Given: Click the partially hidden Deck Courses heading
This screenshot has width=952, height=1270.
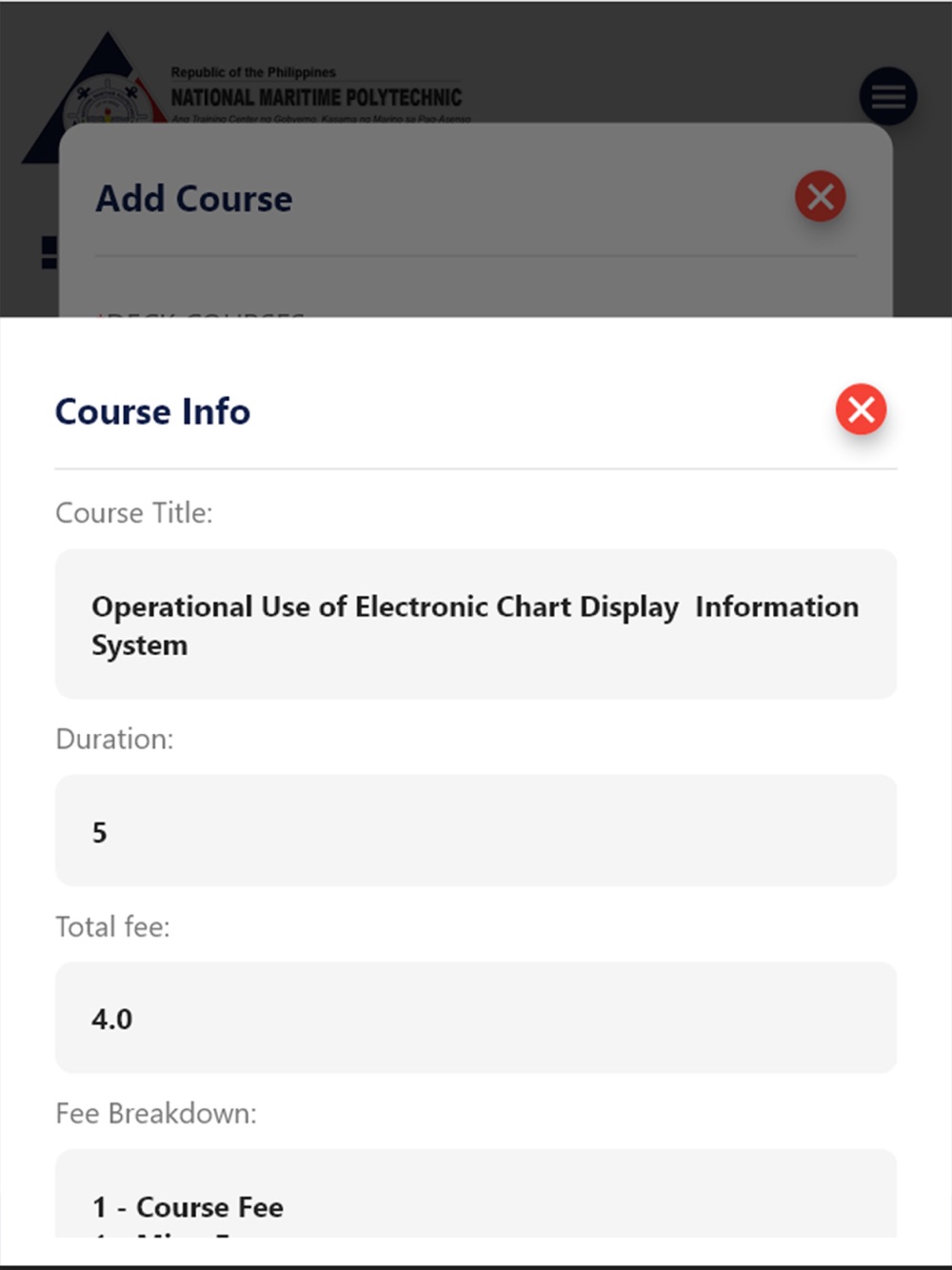Looking at the screenshot, I should [x=200, y=313].
